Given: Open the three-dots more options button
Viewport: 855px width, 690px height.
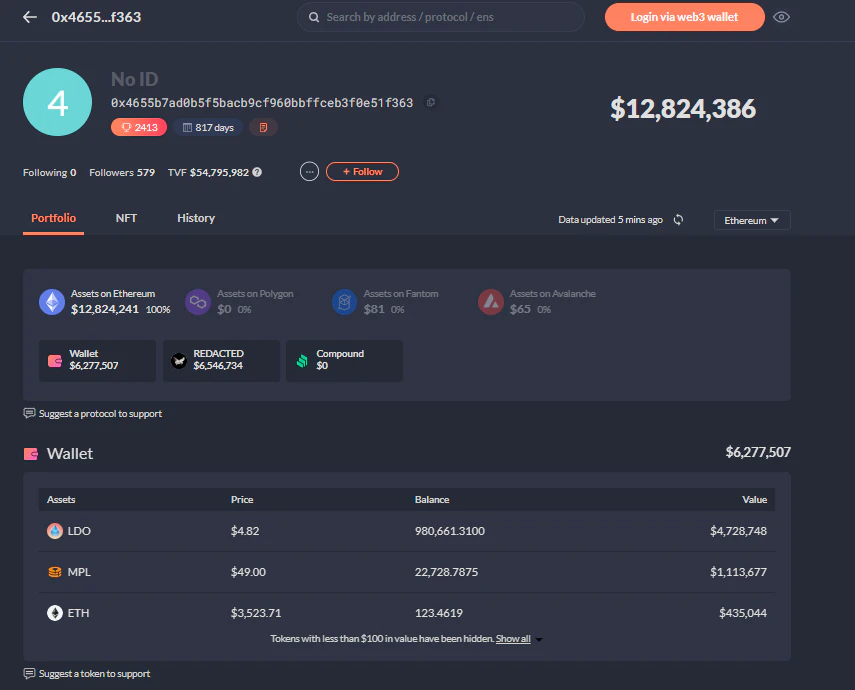Looking at the screenshot, I should click(310, 172).
